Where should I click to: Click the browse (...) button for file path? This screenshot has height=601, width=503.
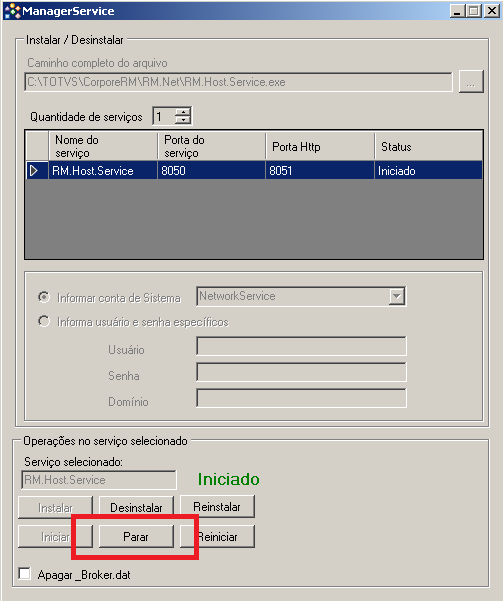[471, 81]
